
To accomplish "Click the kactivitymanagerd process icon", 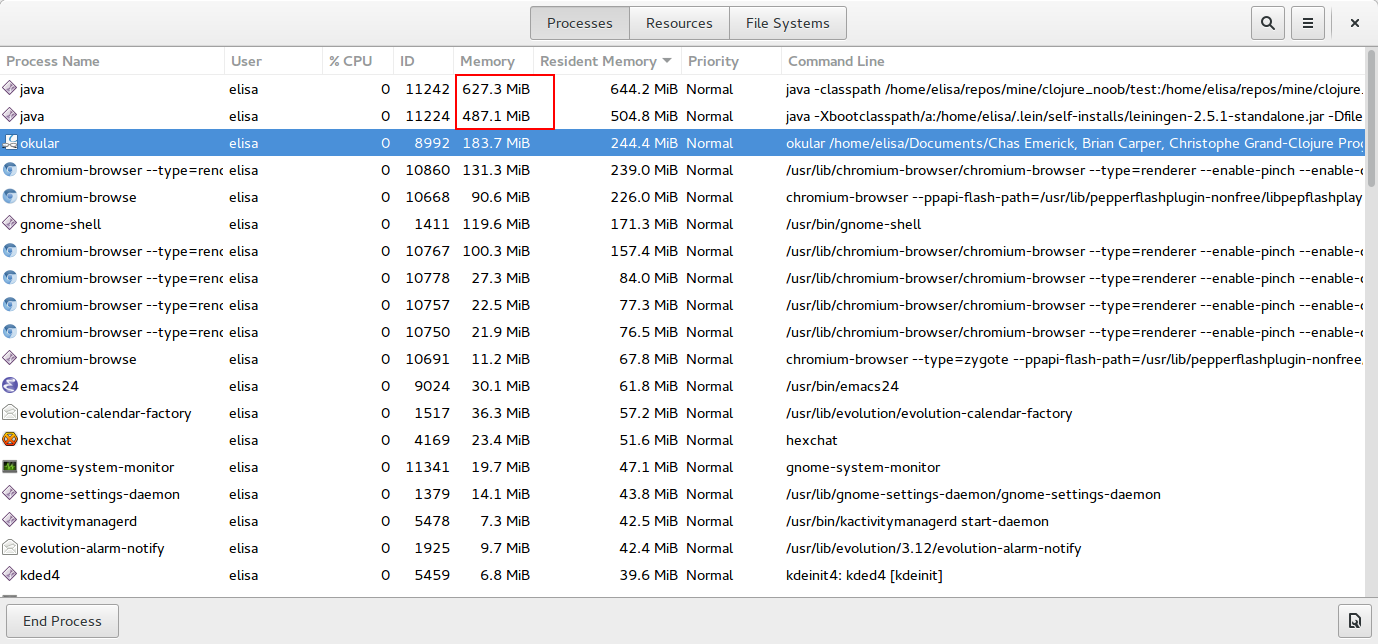I will pyautogui.click(x=10, y=521).
